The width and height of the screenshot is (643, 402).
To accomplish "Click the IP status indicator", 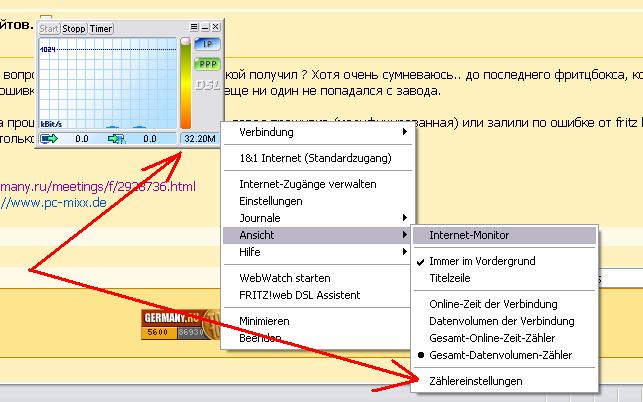I will (x=207, y=44).
